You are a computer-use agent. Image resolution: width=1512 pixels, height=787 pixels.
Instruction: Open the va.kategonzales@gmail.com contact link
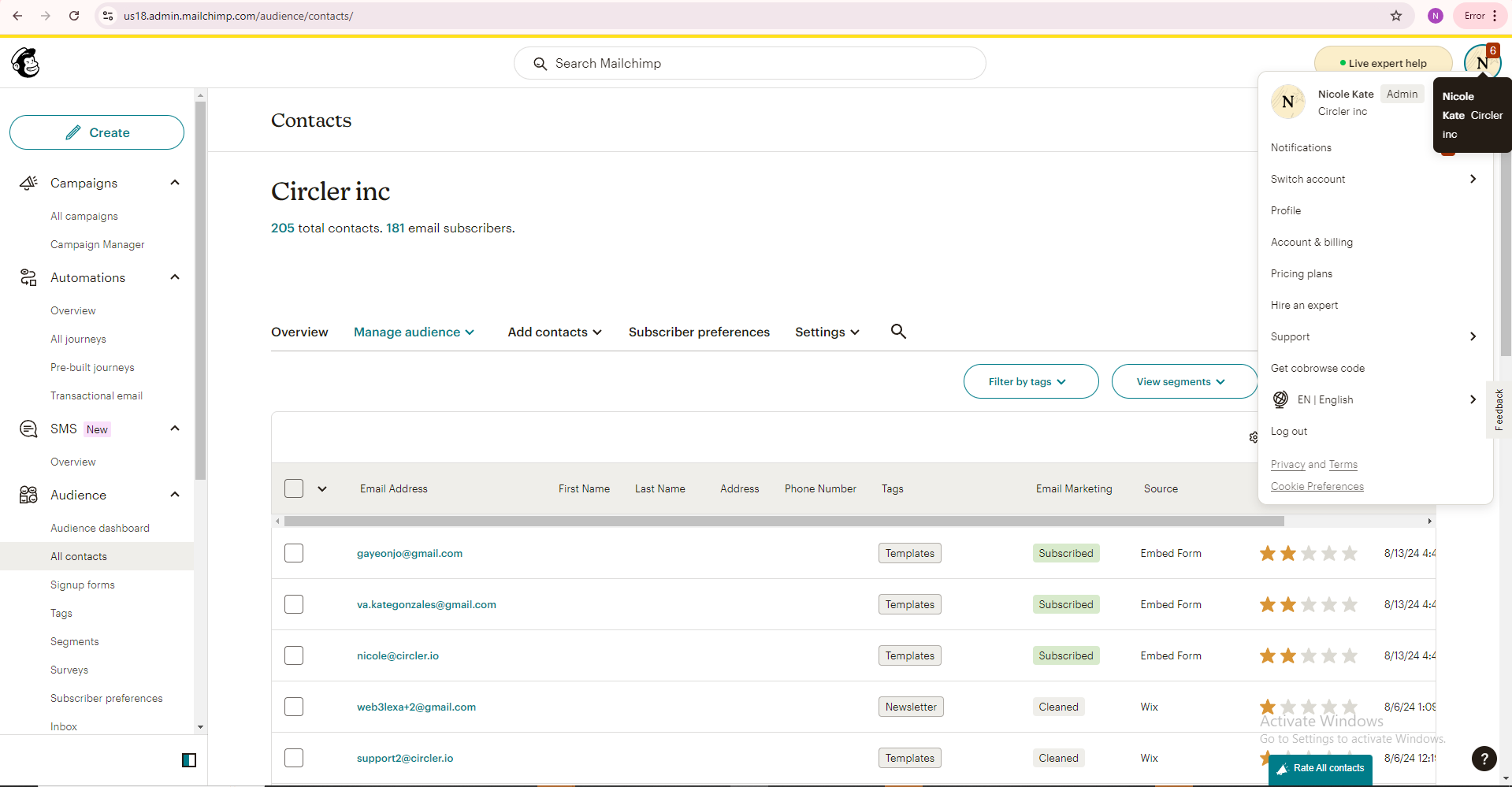point(426,604)
